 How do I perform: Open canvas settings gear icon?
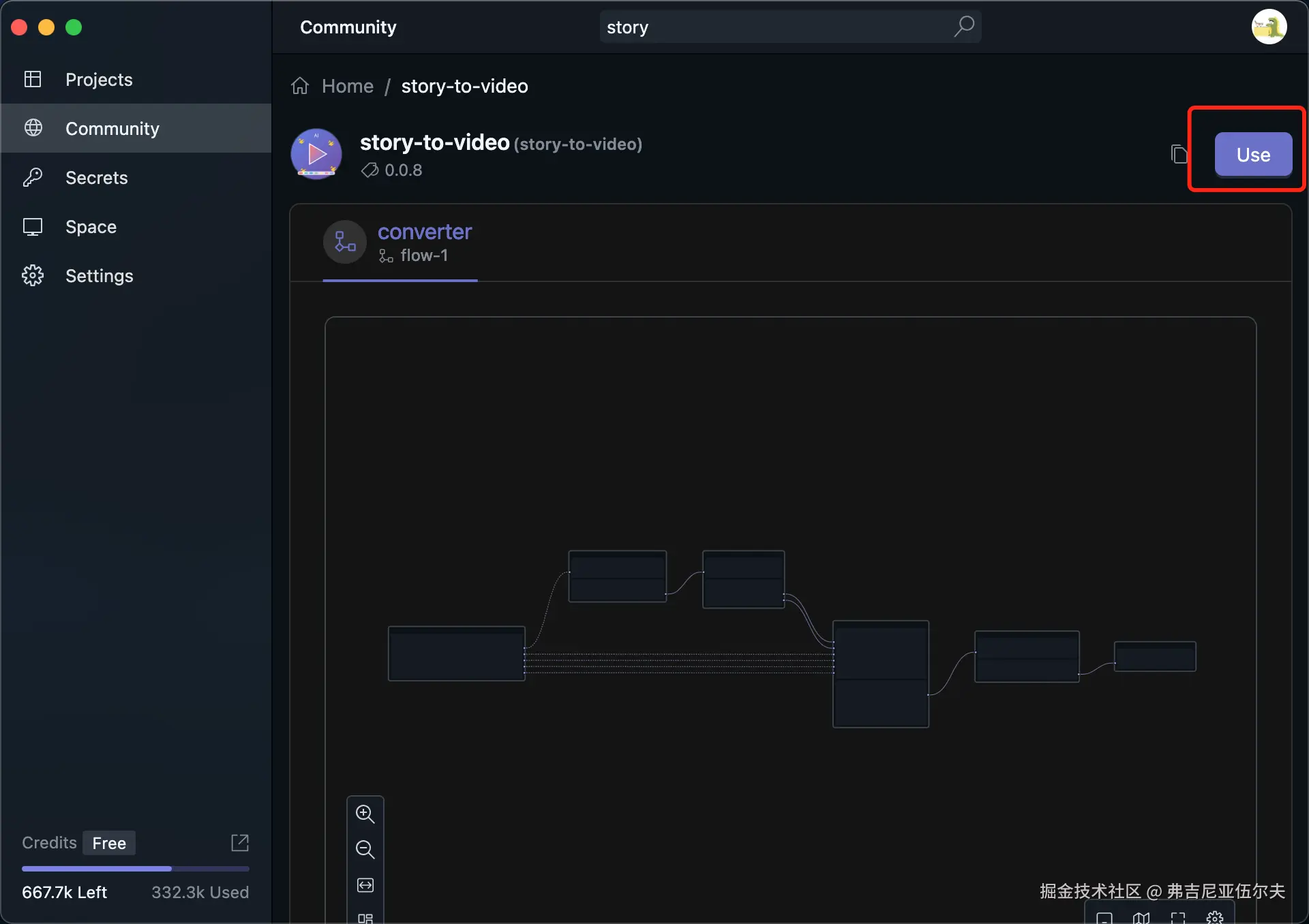coord(1214,917)
